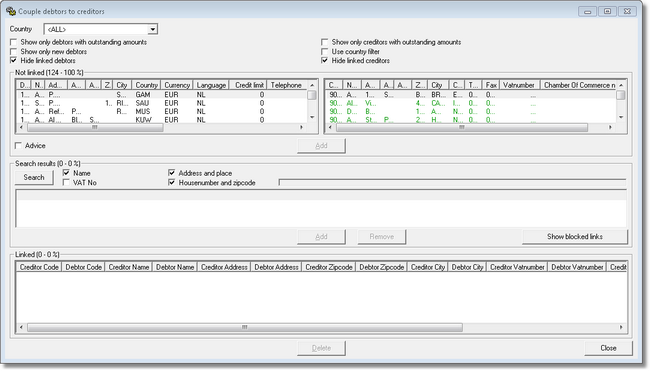The height and width of the screenshot is (371, 650).
Task: Click the search progress bar
Action: click(452, 182)
